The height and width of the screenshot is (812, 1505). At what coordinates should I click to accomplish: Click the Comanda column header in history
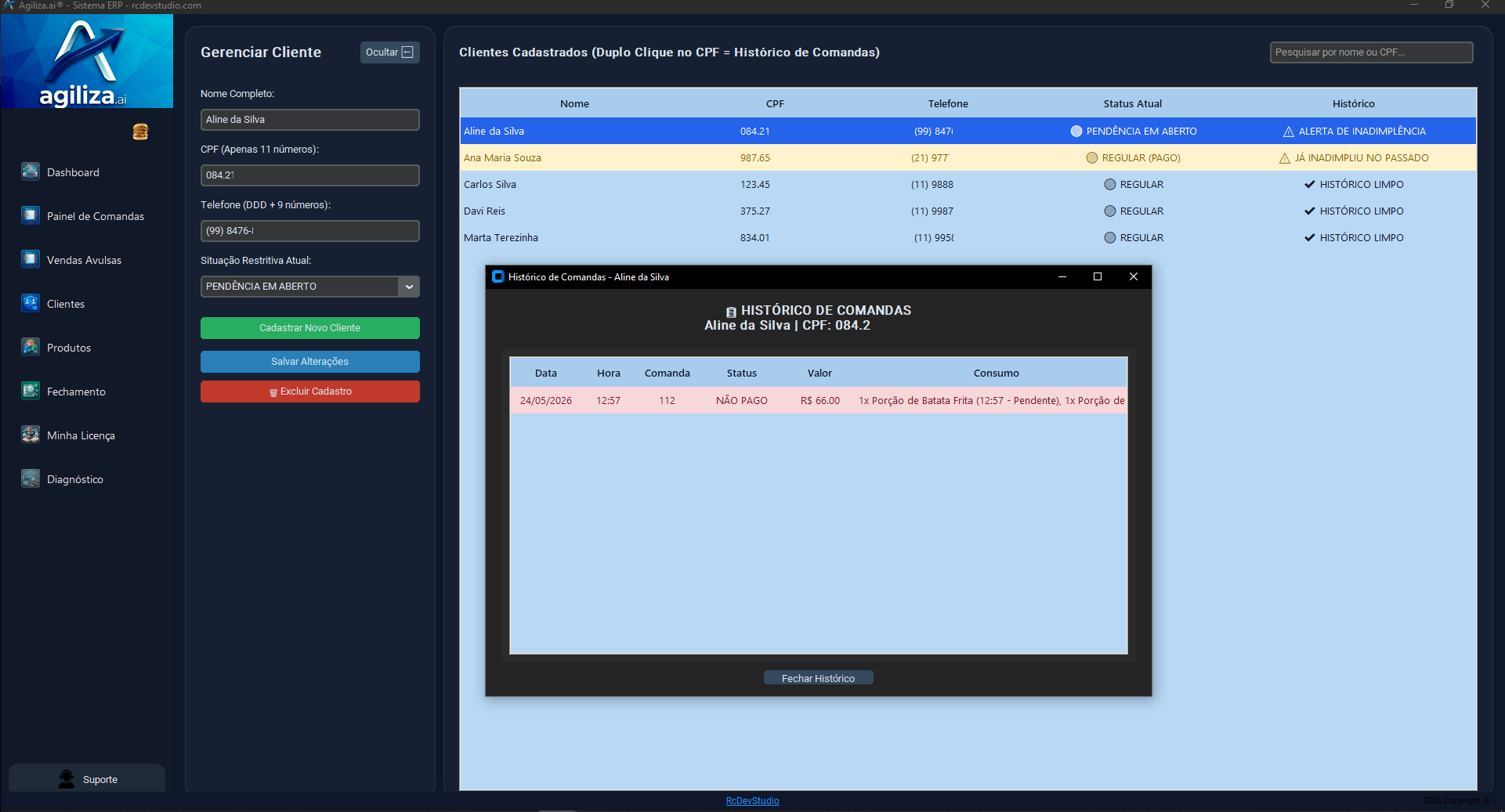667,374
